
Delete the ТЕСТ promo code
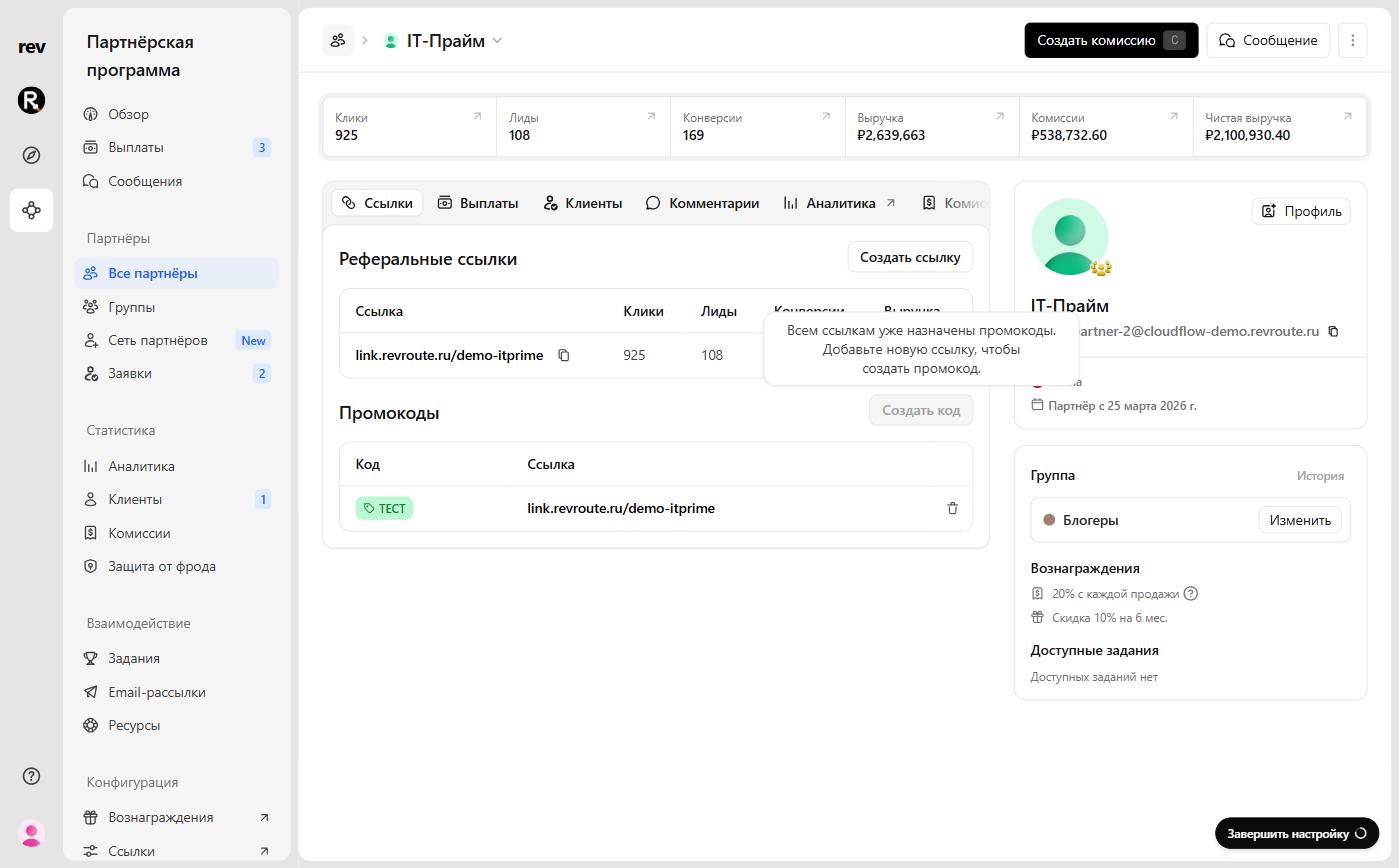pos(952,508)
